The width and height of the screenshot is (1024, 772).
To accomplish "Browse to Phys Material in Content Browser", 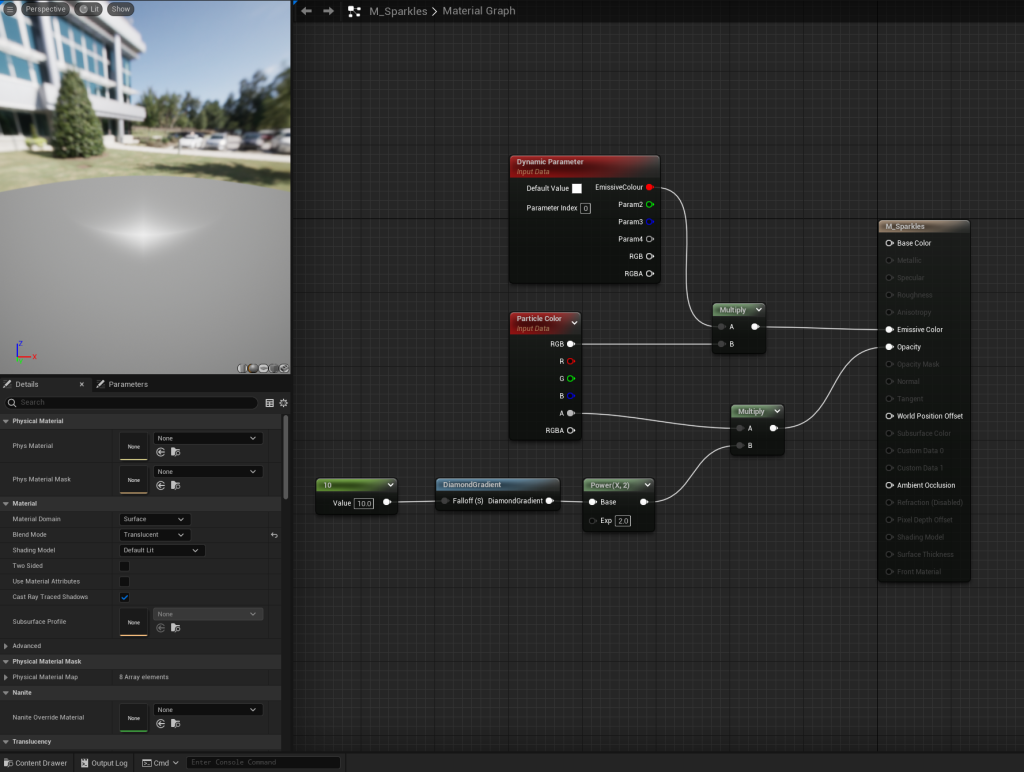I will coord(175,452).
